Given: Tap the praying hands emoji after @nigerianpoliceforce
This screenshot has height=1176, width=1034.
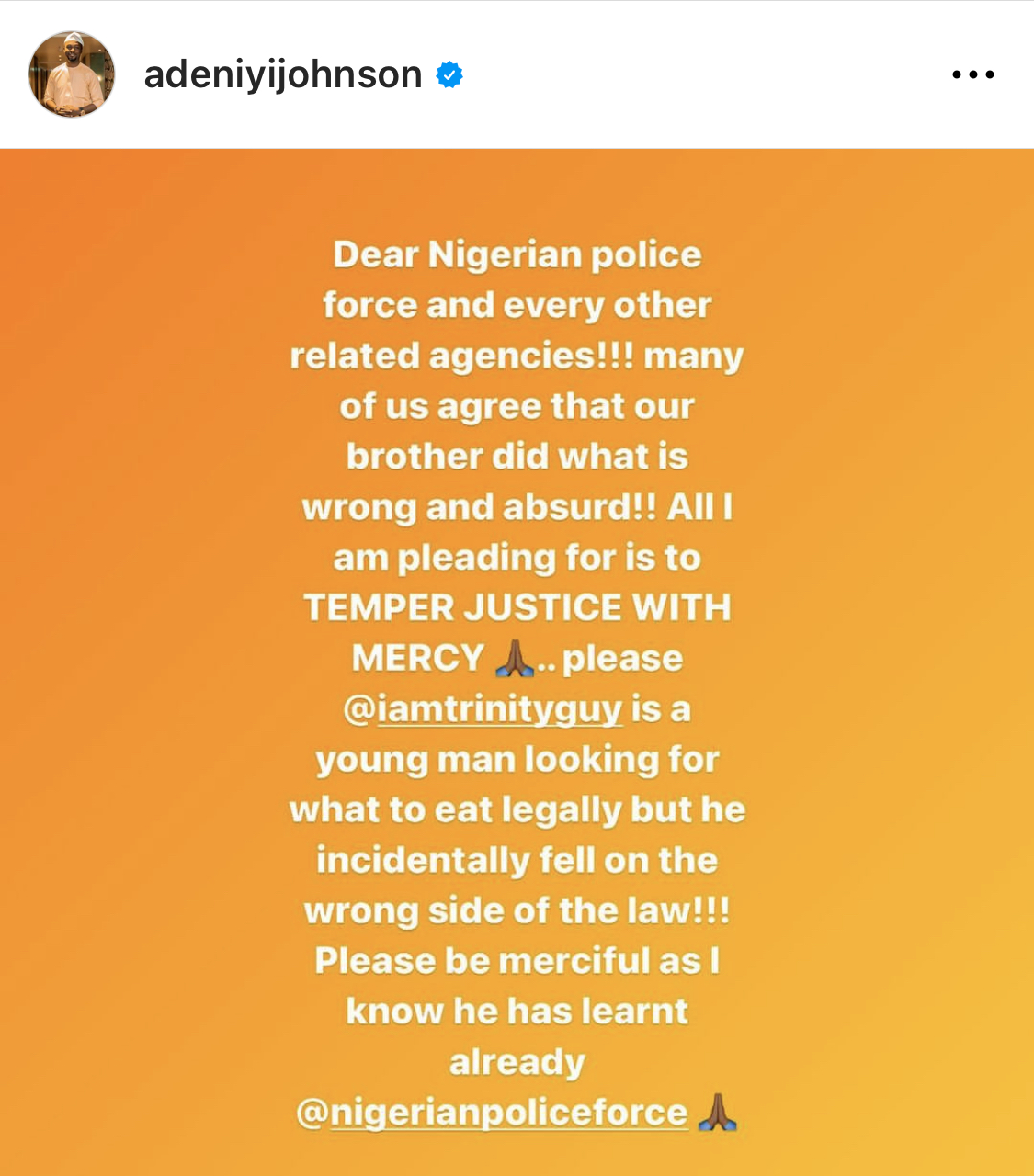Looking at the screenshot, I should click(718, 1112).
